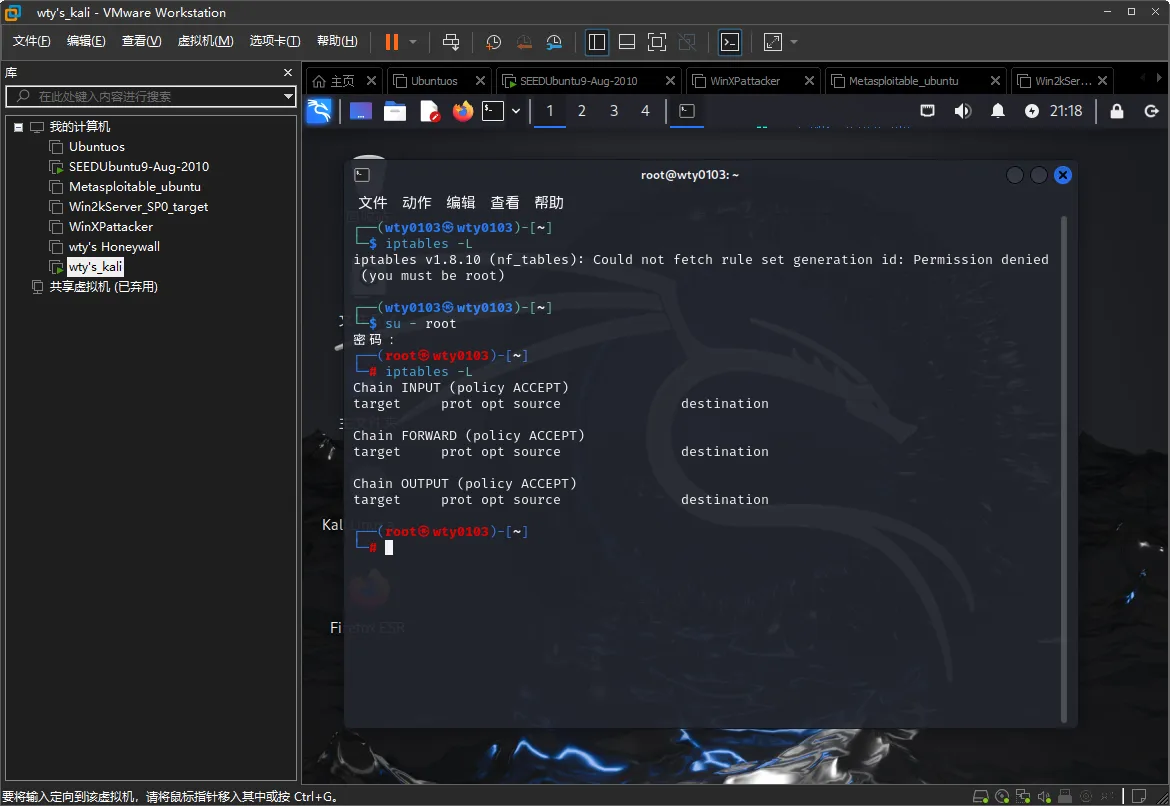The width and height of the screenshot is (1170, 806).
Task: Select Metasploitable_ubuntu in the library tree
Action: [125, 187]
